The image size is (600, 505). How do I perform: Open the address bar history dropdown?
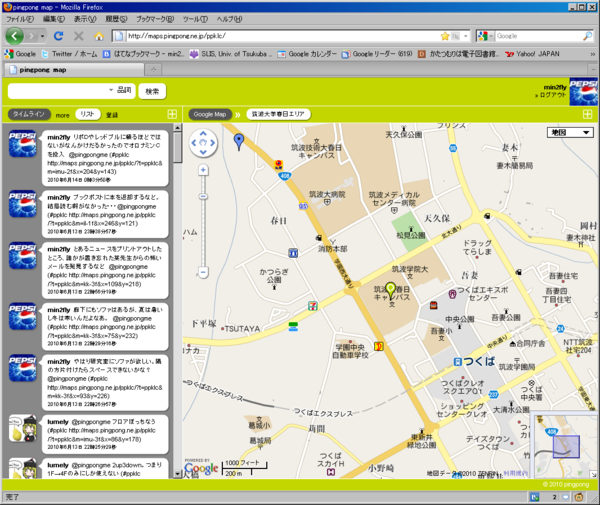466,36
